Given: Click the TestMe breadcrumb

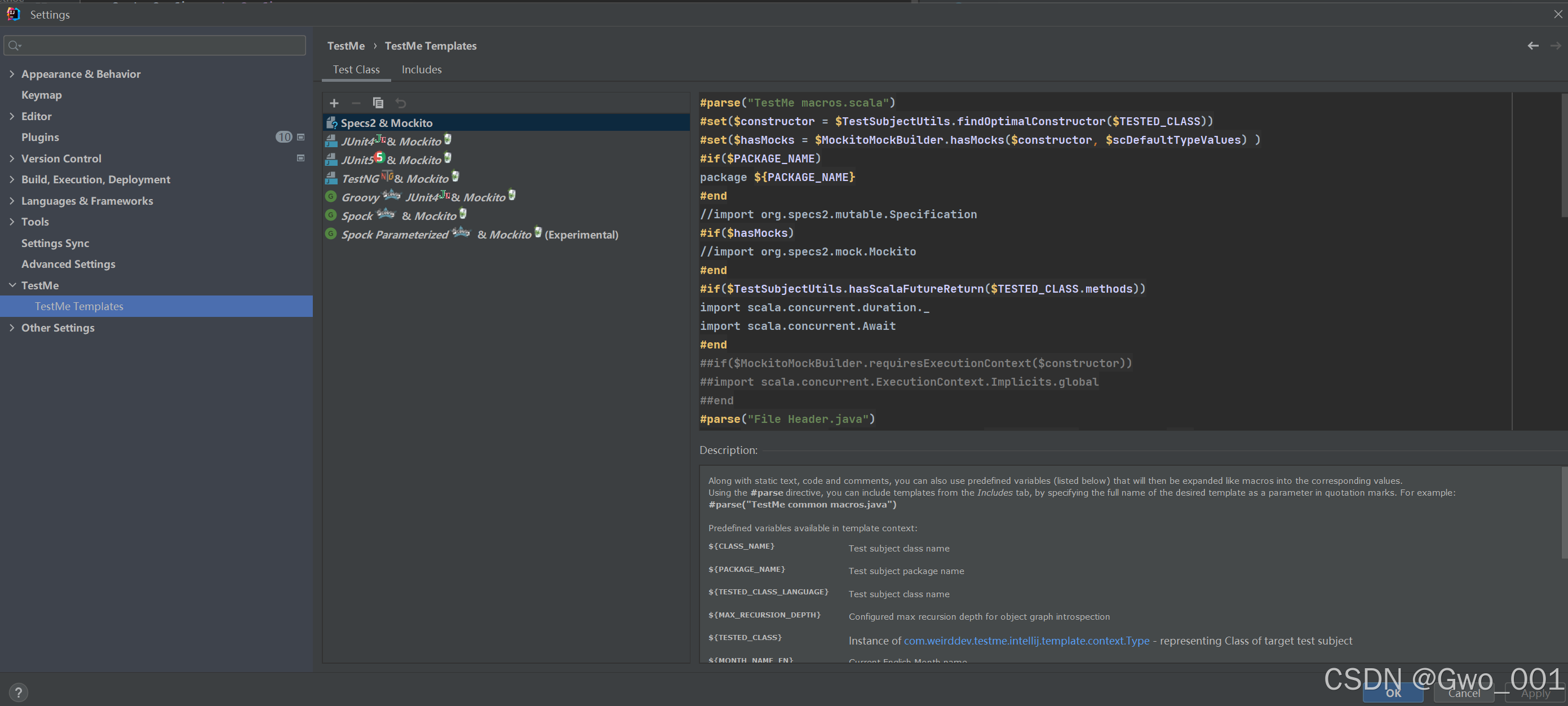Looking at the screenshot, I should (346, 46).
